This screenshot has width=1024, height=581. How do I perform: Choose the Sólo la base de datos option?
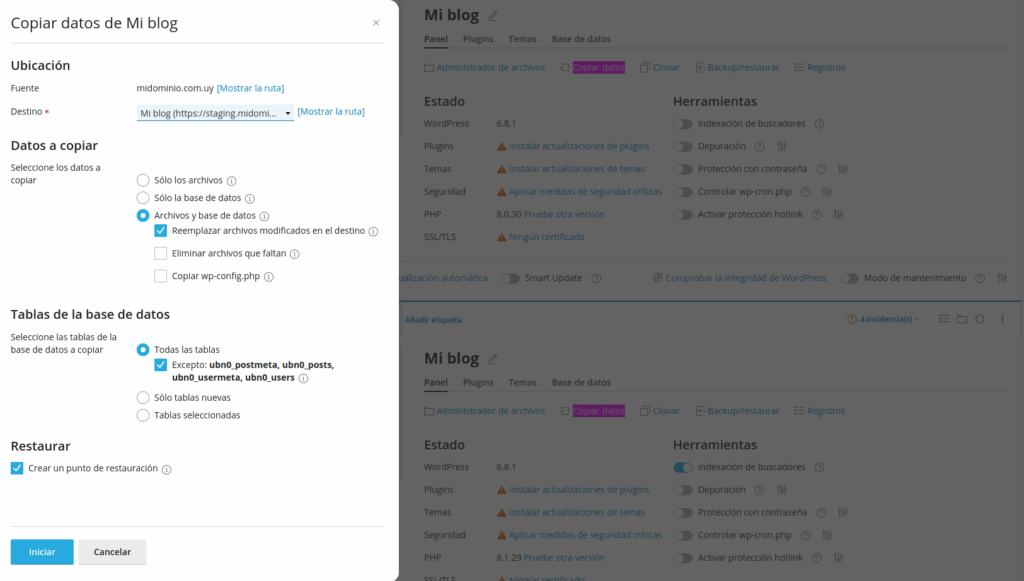pos(143,198)
